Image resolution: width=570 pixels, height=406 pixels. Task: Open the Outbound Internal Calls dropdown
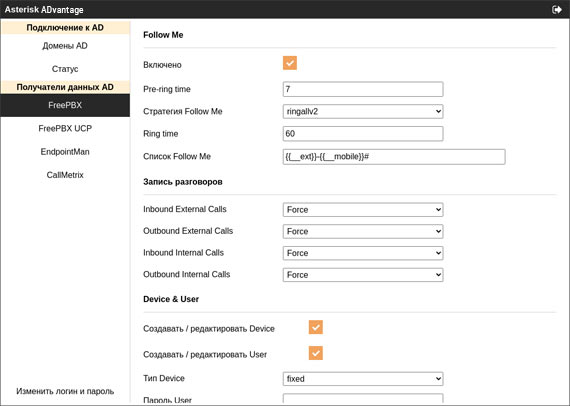[x=363, y=275]
